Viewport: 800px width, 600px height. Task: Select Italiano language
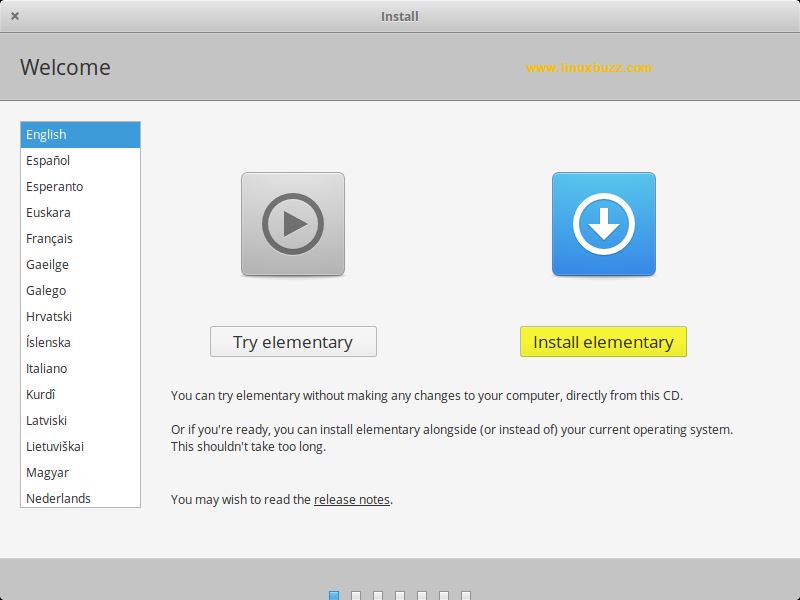tap(81, 369)
